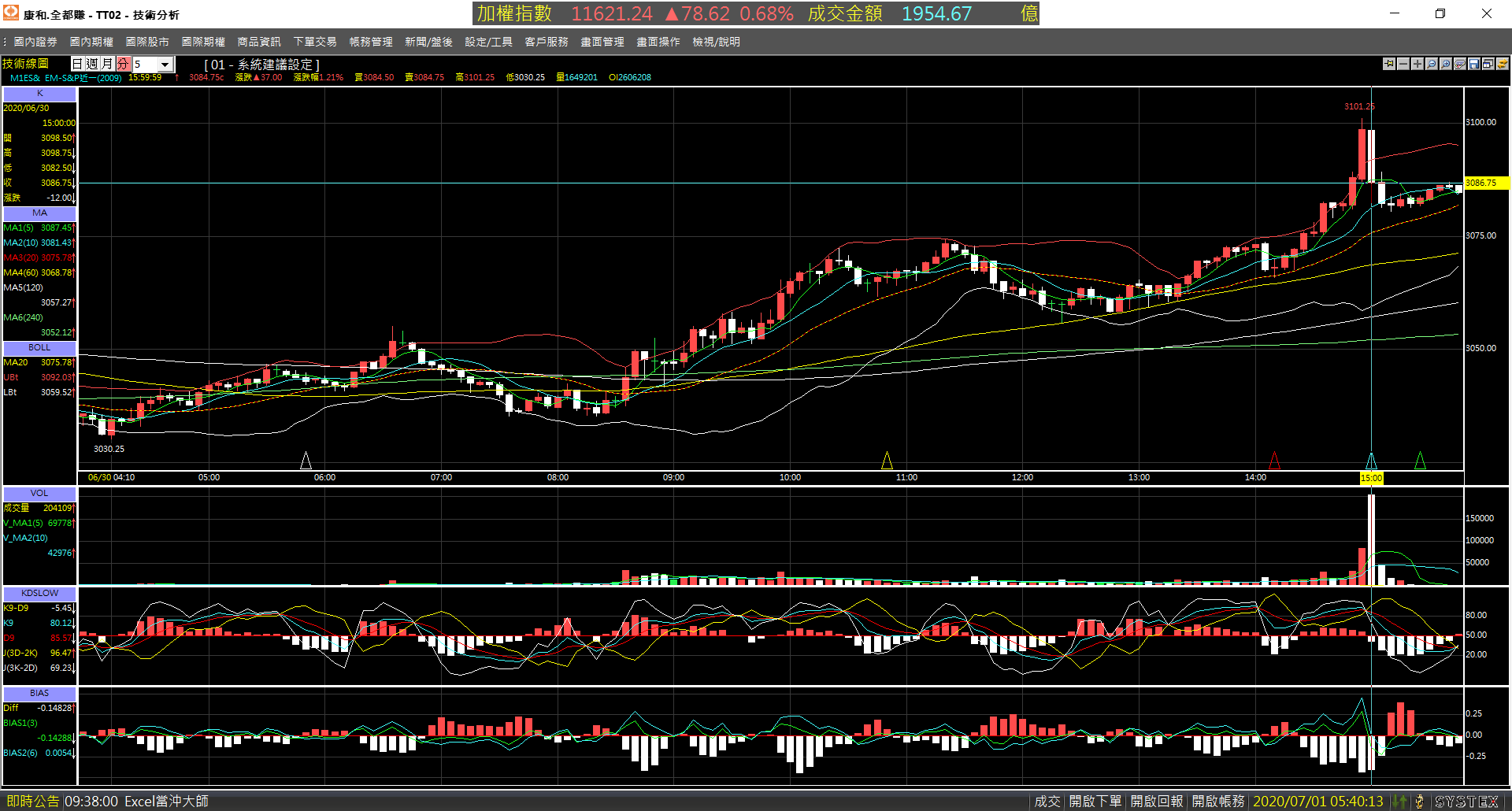Click the 開啟下單 status bar button
1512x811 pixels.
[x=1095, y=802]
